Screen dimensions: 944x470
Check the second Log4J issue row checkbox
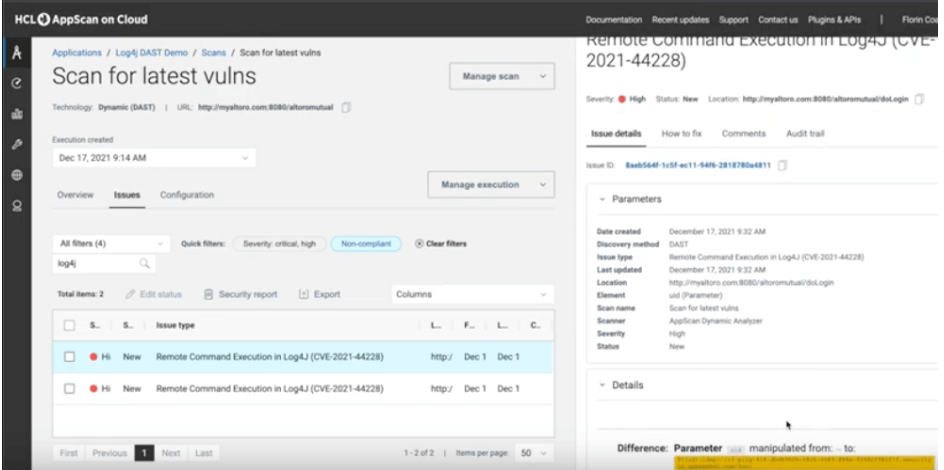69,389
